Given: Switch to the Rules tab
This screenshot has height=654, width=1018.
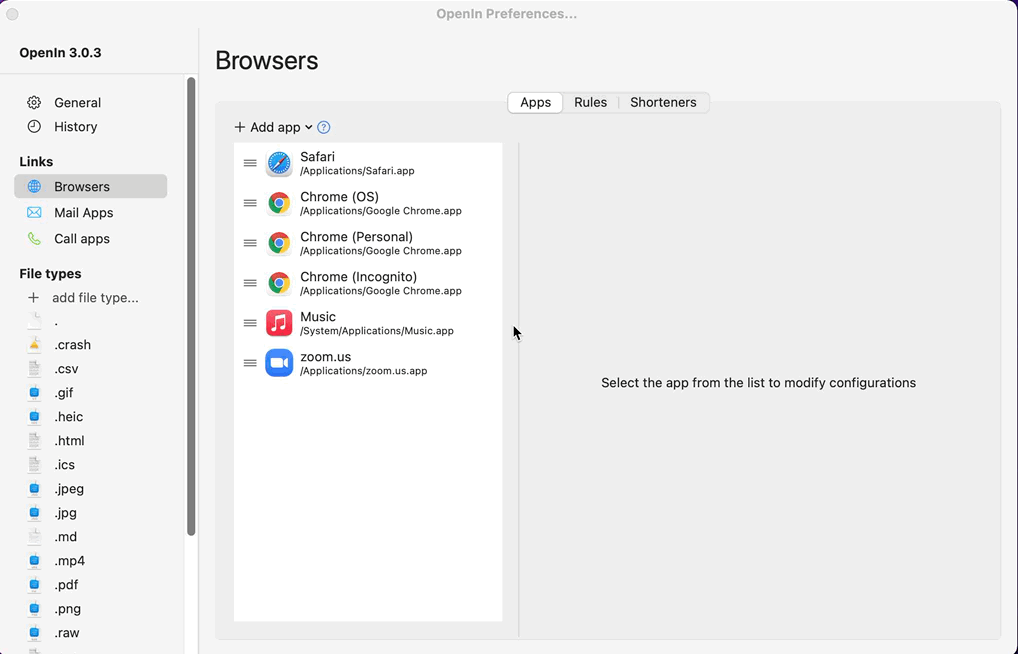Looking at the screenshot, I should tap(590, 103).
